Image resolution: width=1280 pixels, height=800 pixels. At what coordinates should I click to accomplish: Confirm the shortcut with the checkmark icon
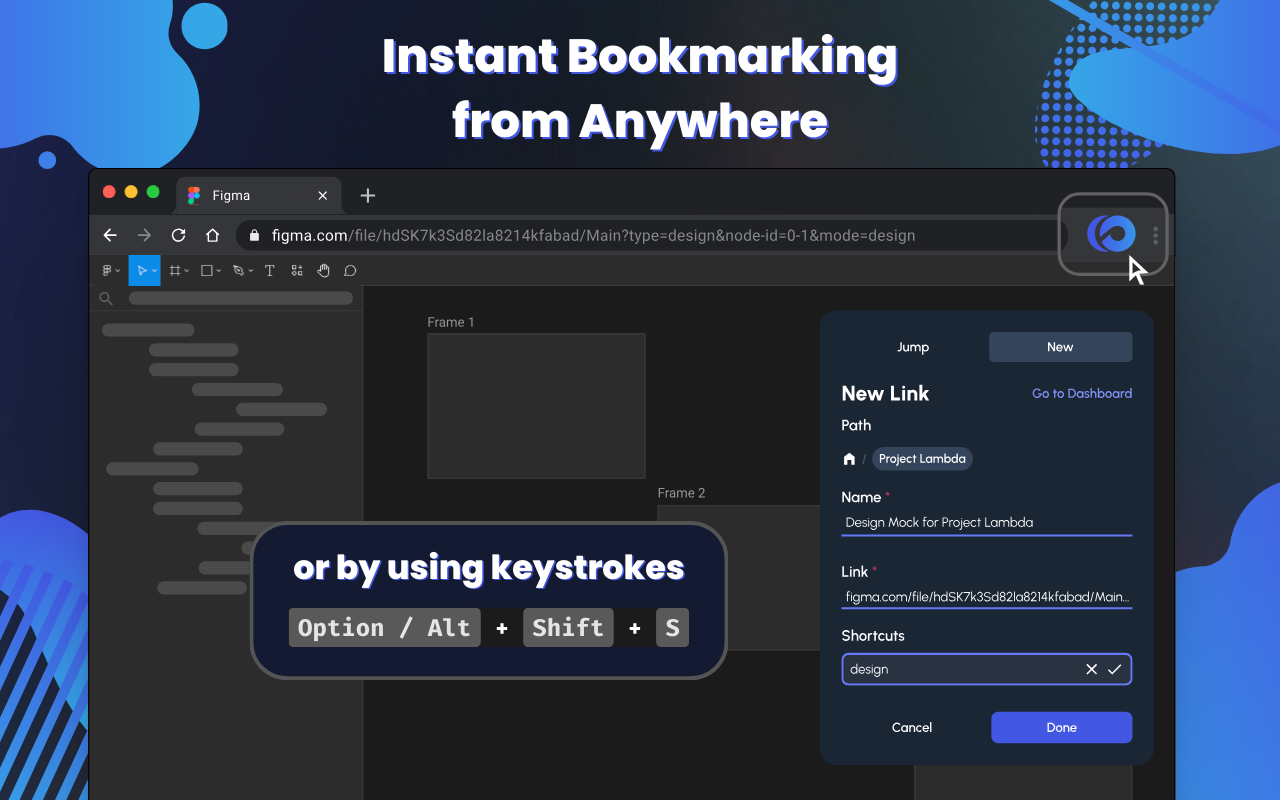tap(1115, 669)
